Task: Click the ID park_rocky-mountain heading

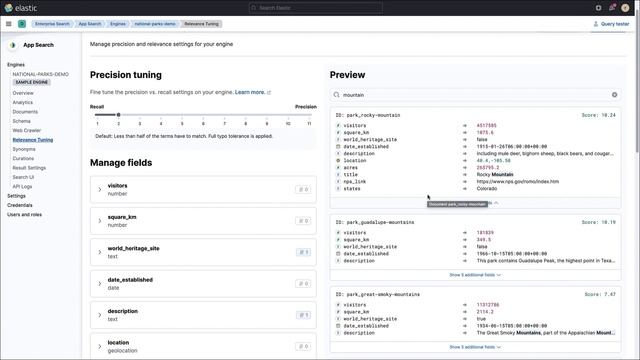Action: [x=368, y=116]
